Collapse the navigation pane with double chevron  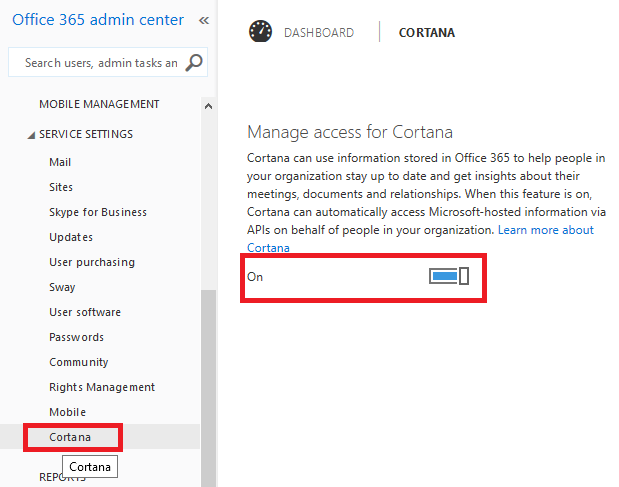(x=204, y=20)
